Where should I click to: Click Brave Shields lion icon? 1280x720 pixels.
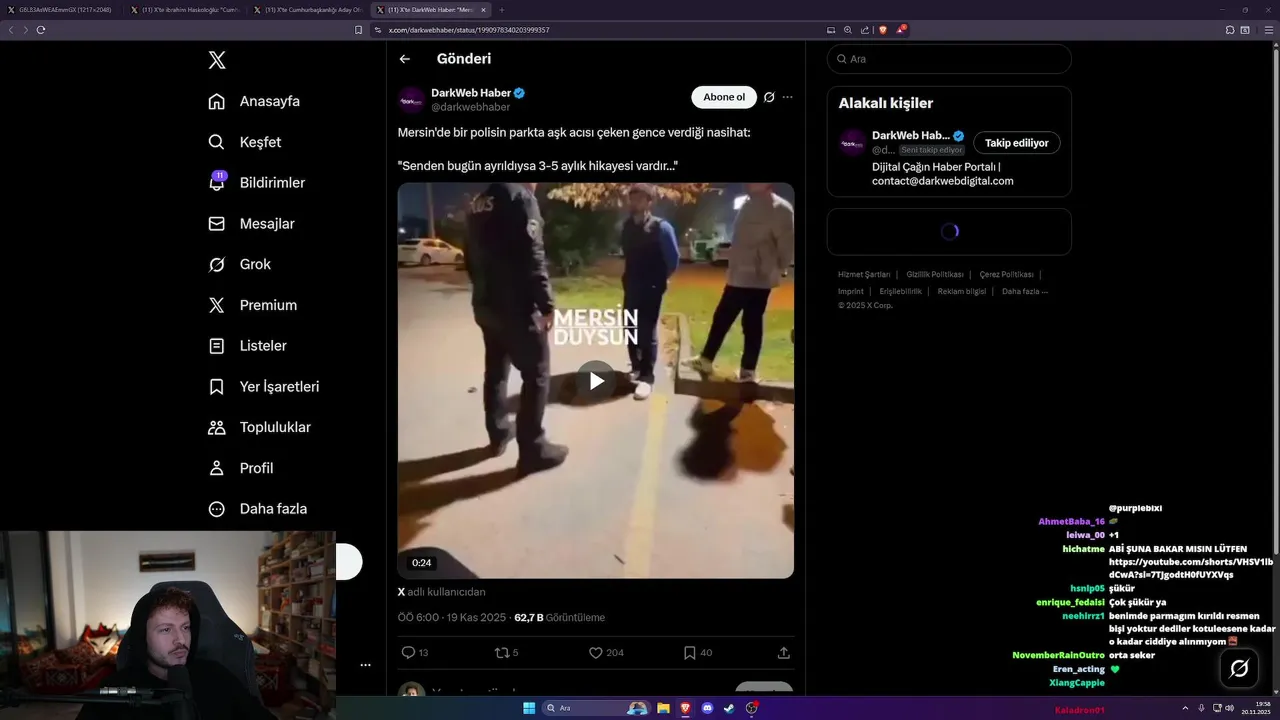(x=882, y=30)
